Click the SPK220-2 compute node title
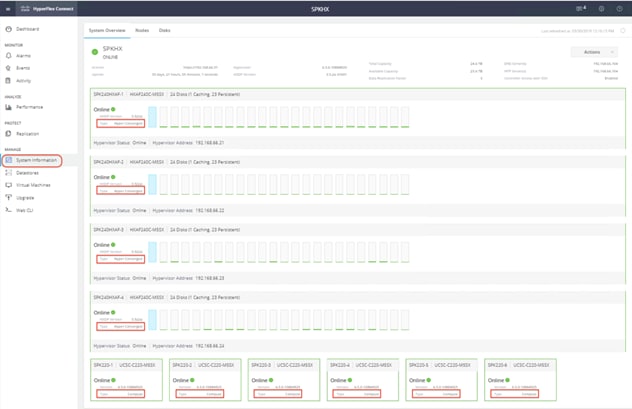This screenshot has height=409, width=632. [x=182, y=365]
